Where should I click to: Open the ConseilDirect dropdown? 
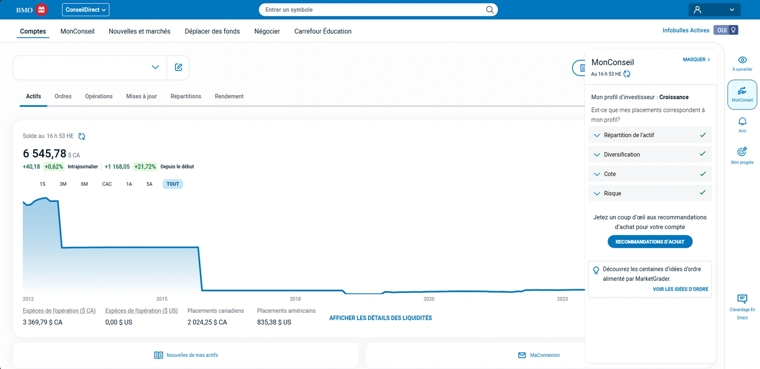pyautogui.click(x=86, y=10)
